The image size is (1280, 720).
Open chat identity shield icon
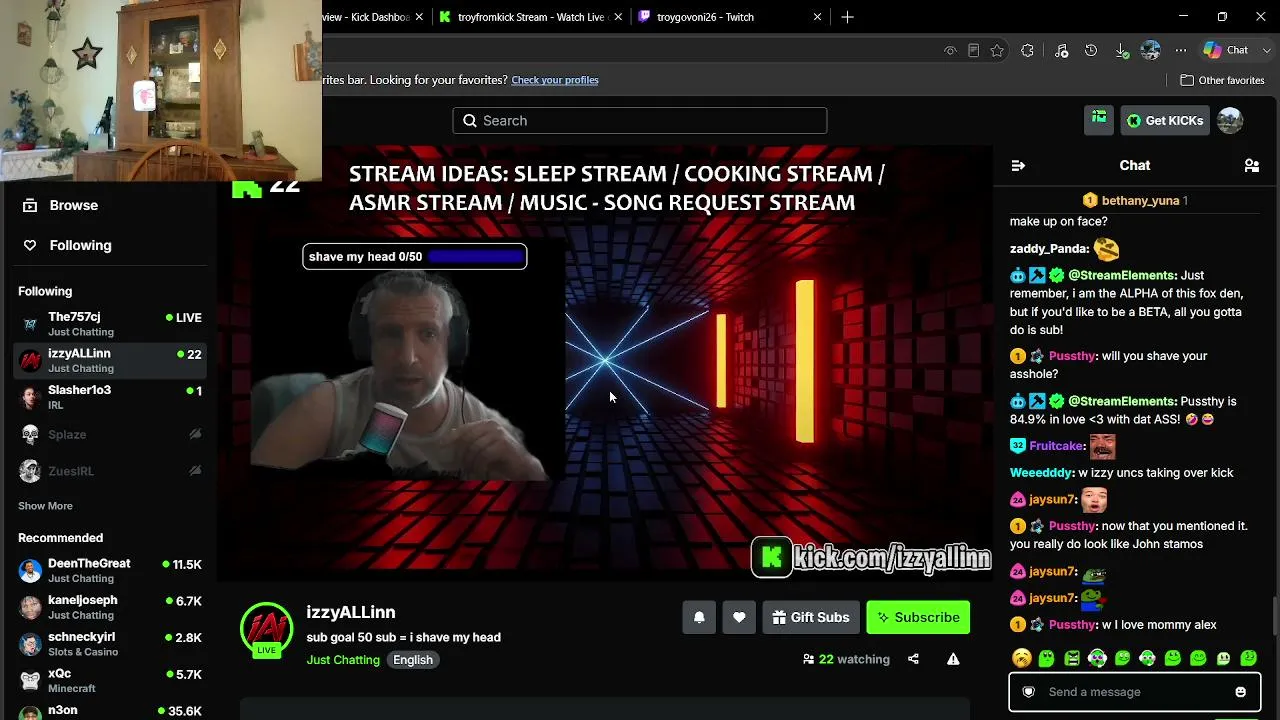pyautogui.click(x=1028, y=692)
